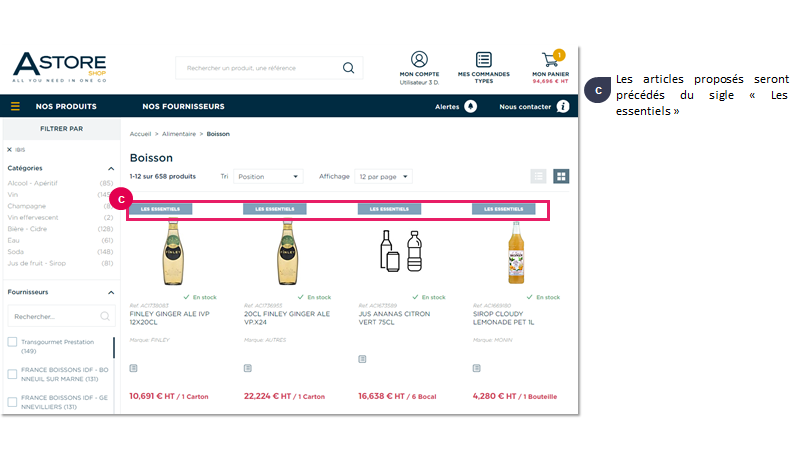Open the Affichage 12 par page dropdown
This screenshot has width=800, height=450.
[x=383, y=177]
